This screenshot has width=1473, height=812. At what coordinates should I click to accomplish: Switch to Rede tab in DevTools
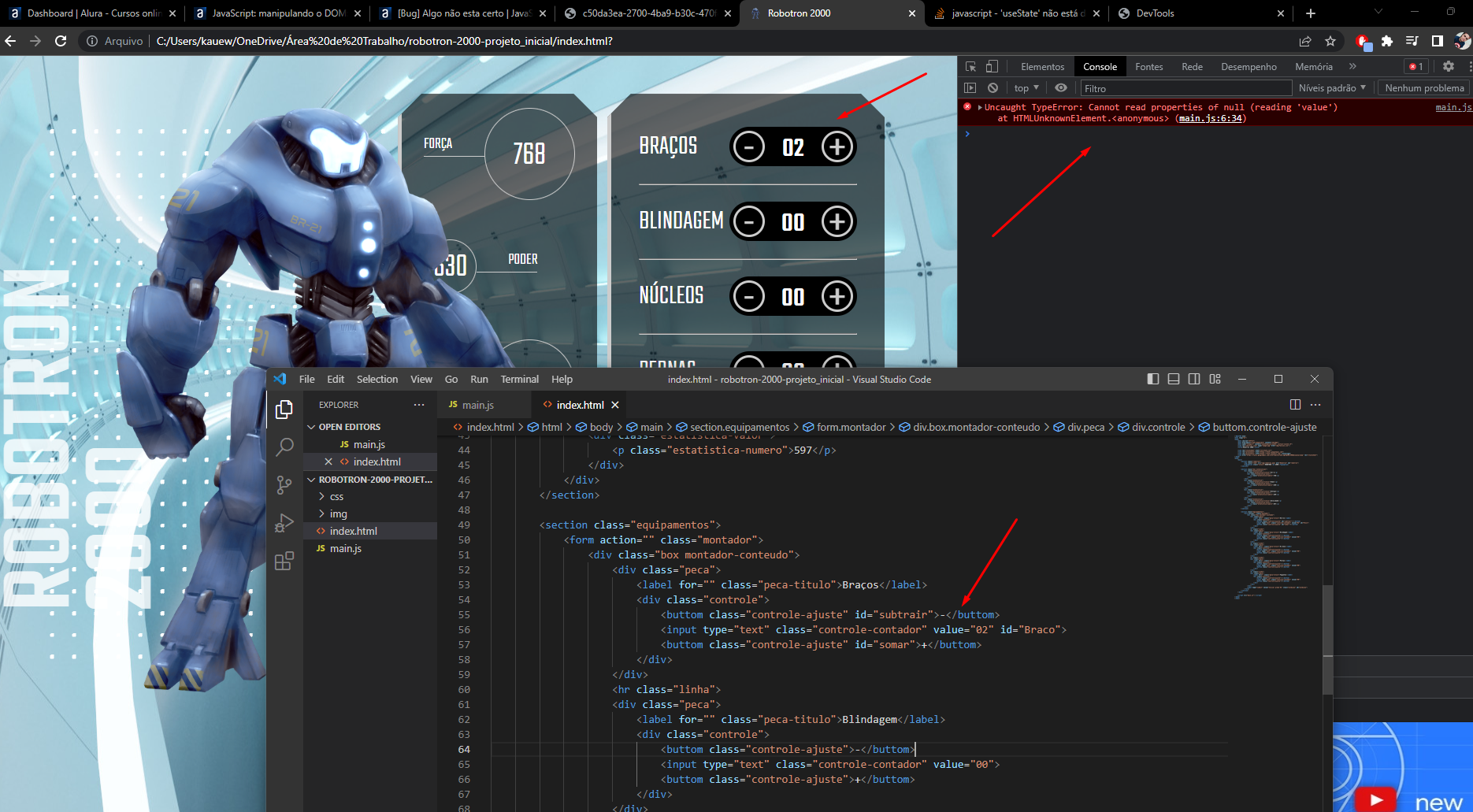click(x=1192, y=67)
